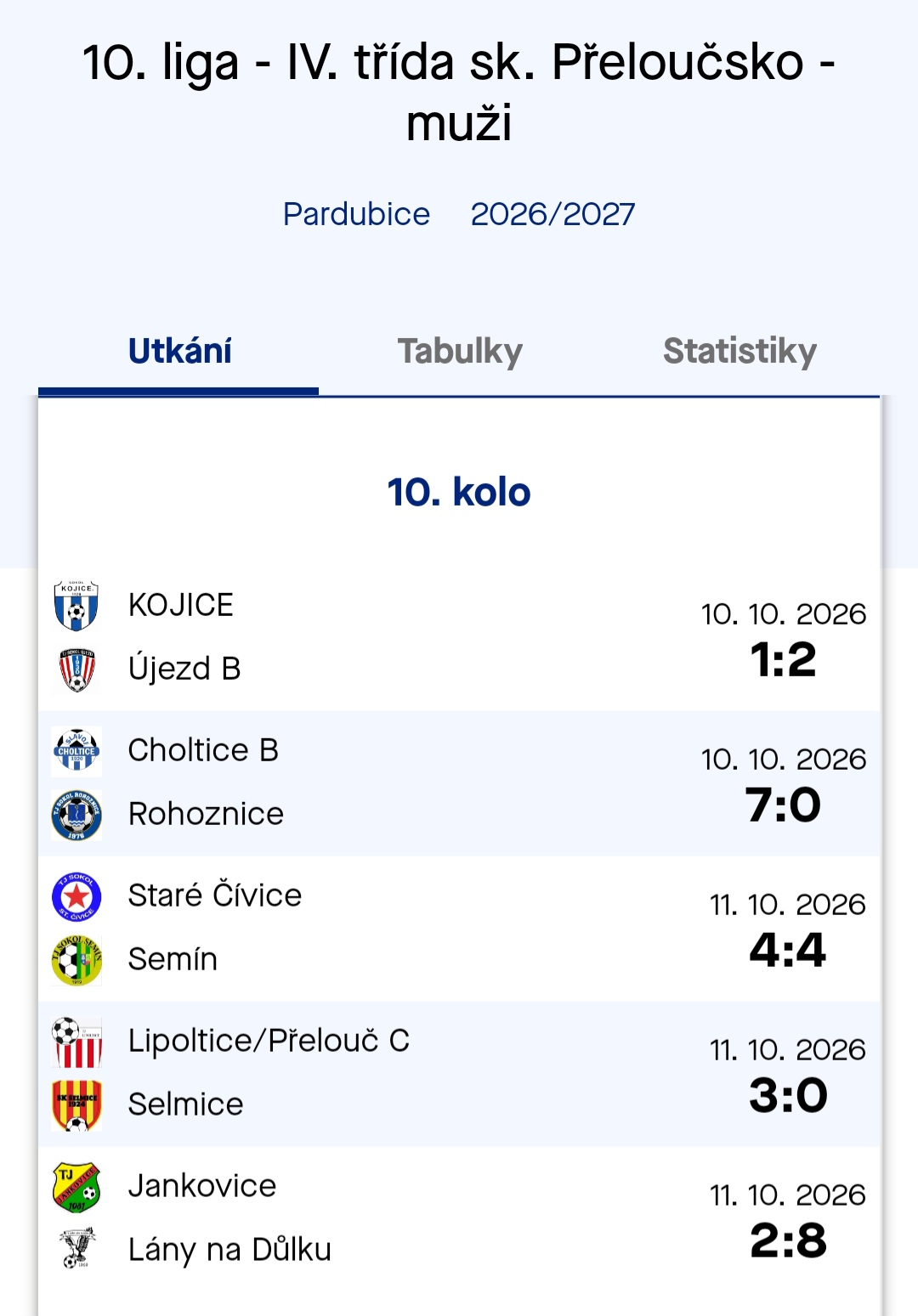
Task: Open the Statistiky tab
Action: coord(739,351)
